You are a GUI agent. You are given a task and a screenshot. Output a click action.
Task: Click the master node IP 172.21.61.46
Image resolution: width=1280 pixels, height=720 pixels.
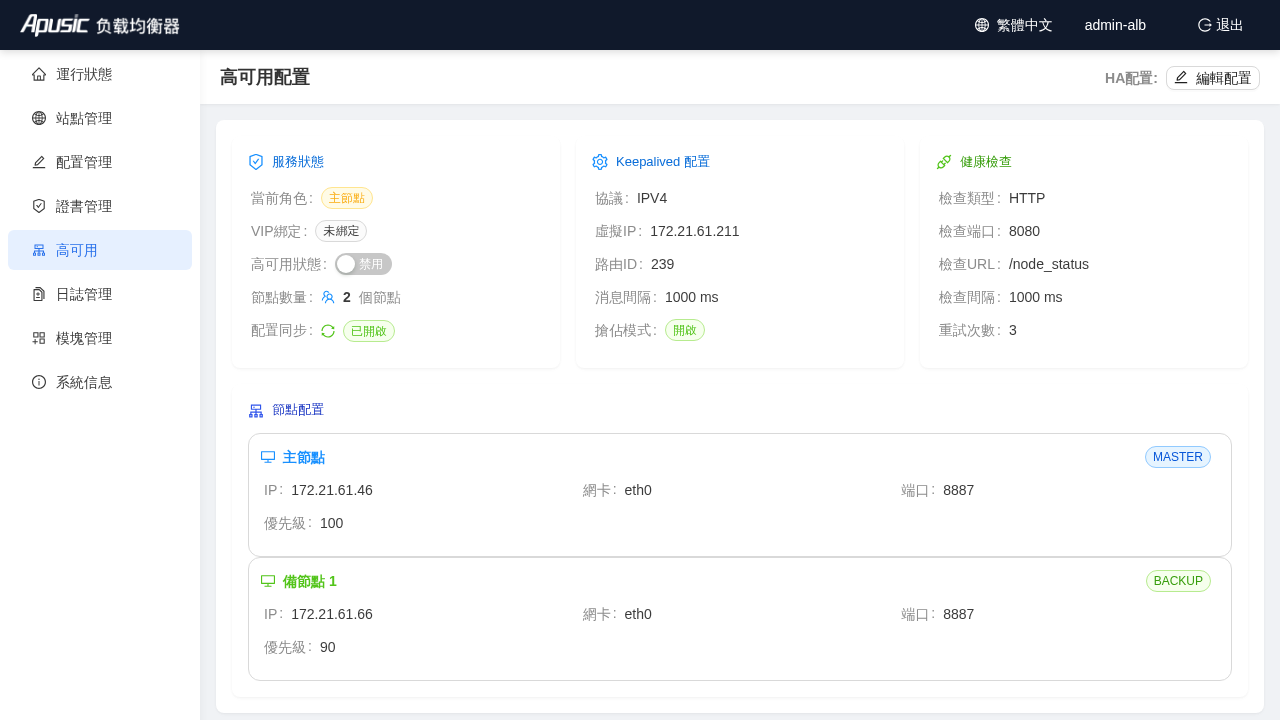click(332, 490)
